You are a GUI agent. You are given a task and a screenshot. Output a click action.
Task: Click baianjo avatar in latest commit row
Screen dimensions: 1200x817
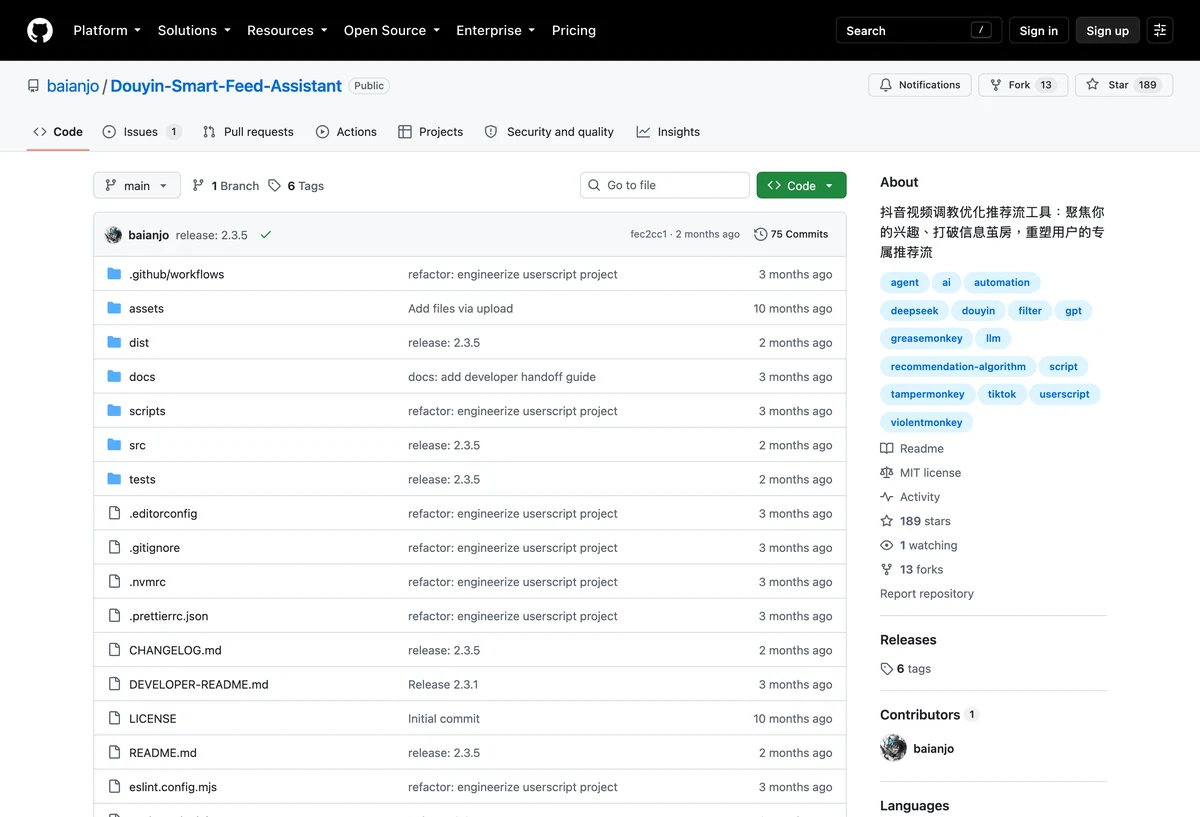coord(114,235)
